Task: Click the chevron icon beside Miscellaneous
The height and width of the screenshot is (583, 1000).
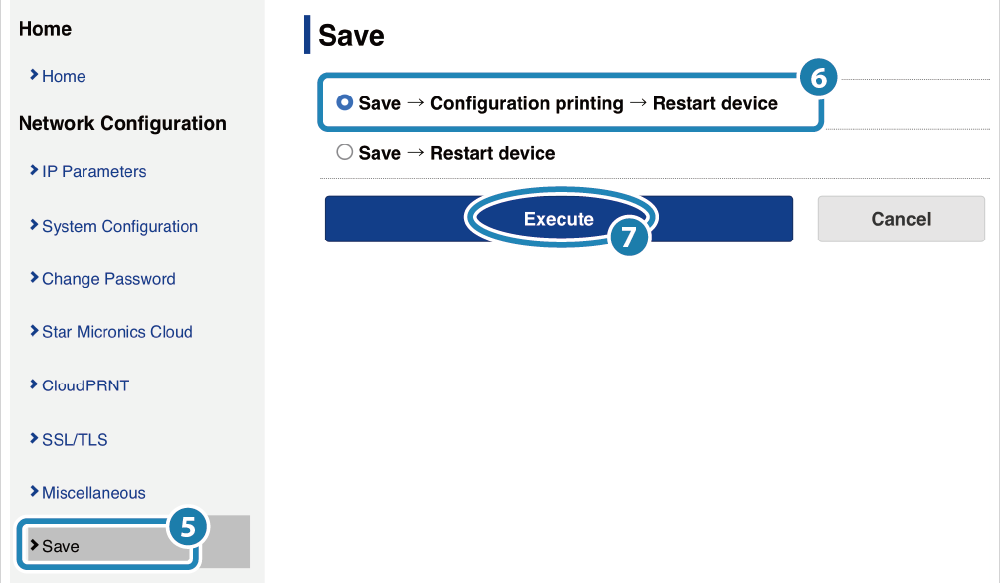Action: click(x=34, y=491)
